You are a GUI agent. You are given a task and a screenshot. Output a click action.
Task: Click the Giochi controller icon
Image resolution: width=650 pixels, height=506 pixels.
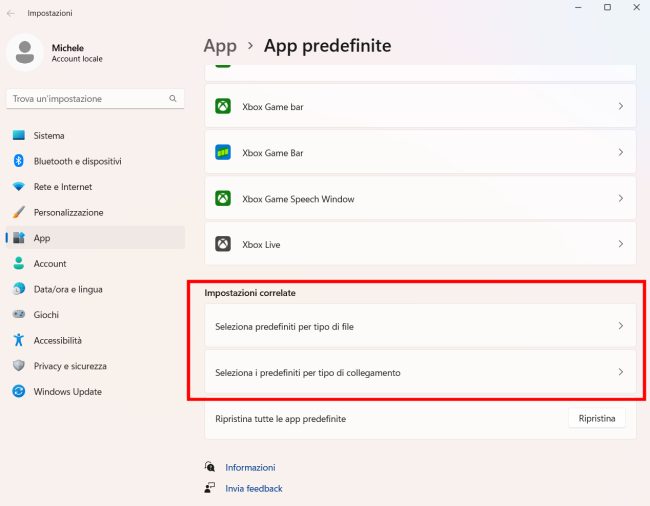(x=19, y=315)
